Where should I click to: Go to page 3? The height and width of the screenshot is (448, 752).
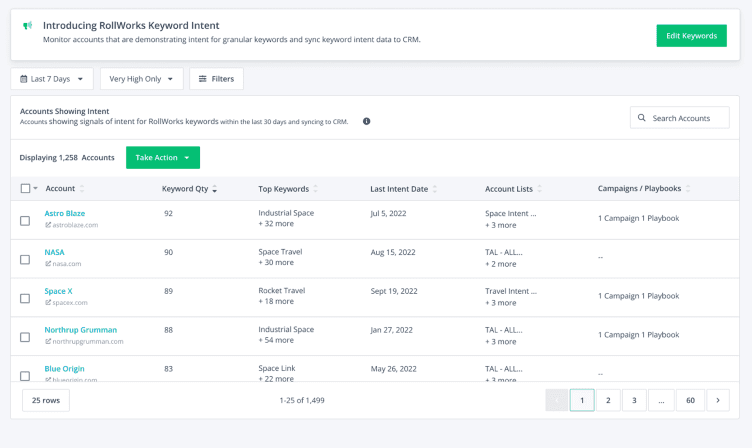[x=634, y=400]
